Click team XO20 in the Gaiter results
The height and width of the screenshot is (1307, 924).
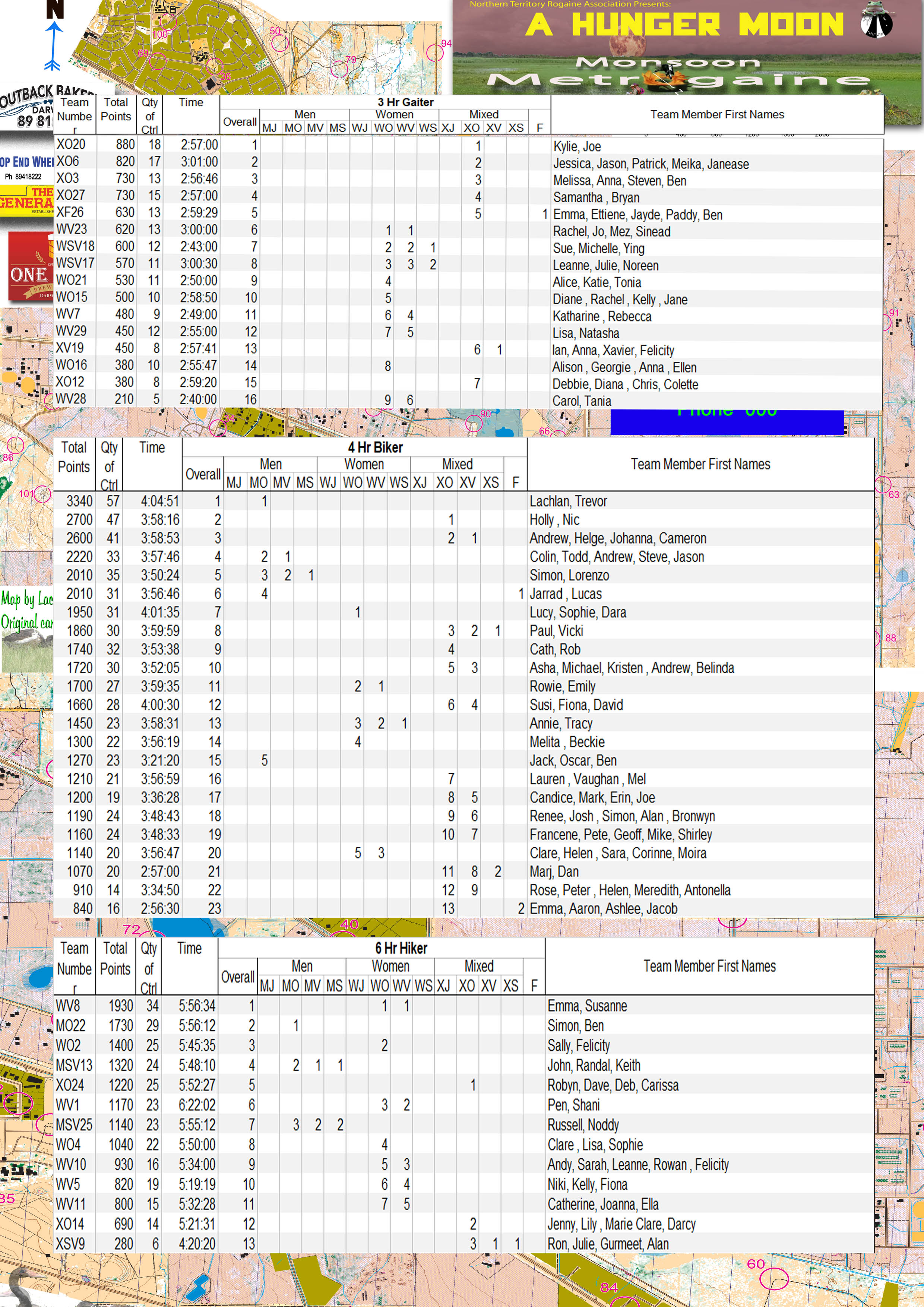click(x=71, y=144)
